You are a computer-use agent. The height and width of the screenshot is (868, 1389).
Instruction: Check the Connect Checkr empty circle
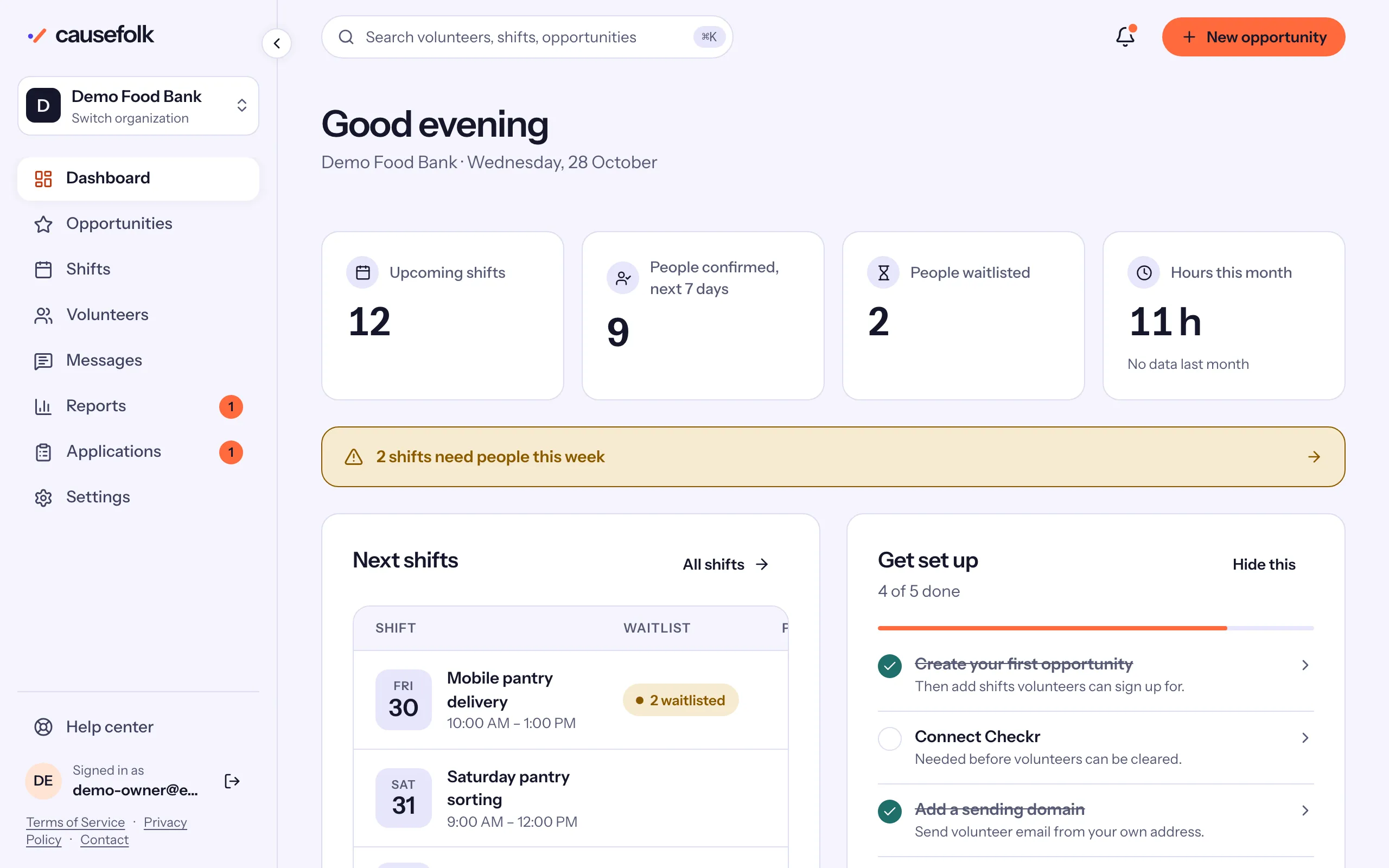(890, 738)
